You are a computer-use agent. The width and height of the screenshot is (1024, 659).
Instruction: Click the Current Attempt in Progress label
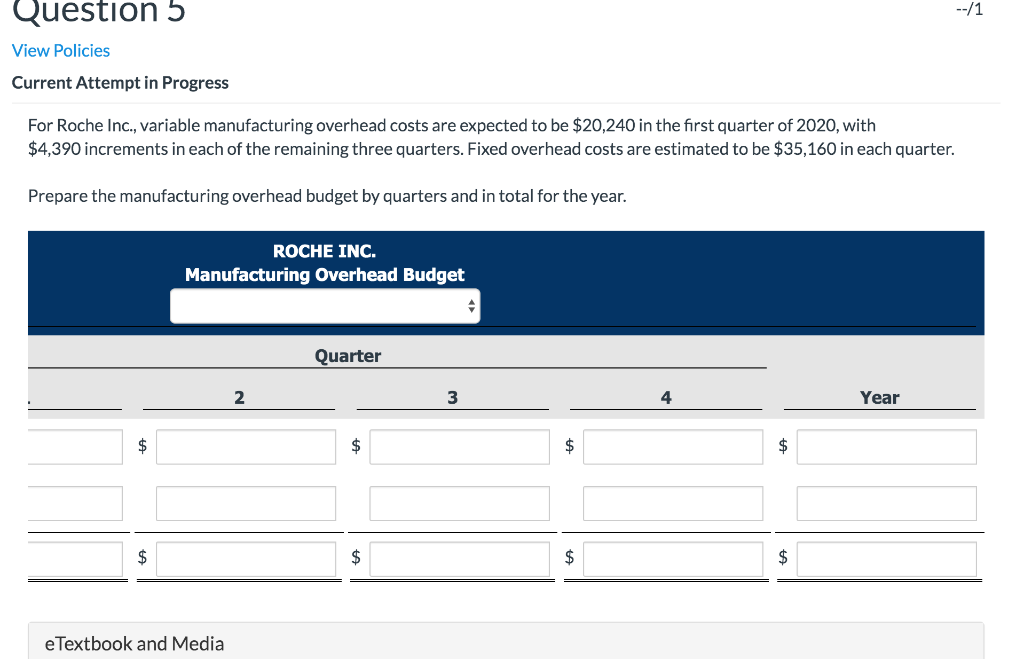(x=120, y=82)
